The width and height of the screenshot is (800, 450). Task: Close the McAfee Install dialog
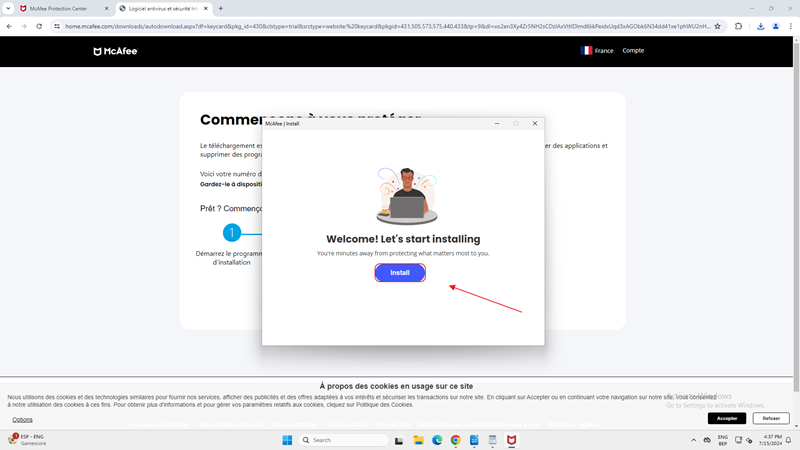535,123
